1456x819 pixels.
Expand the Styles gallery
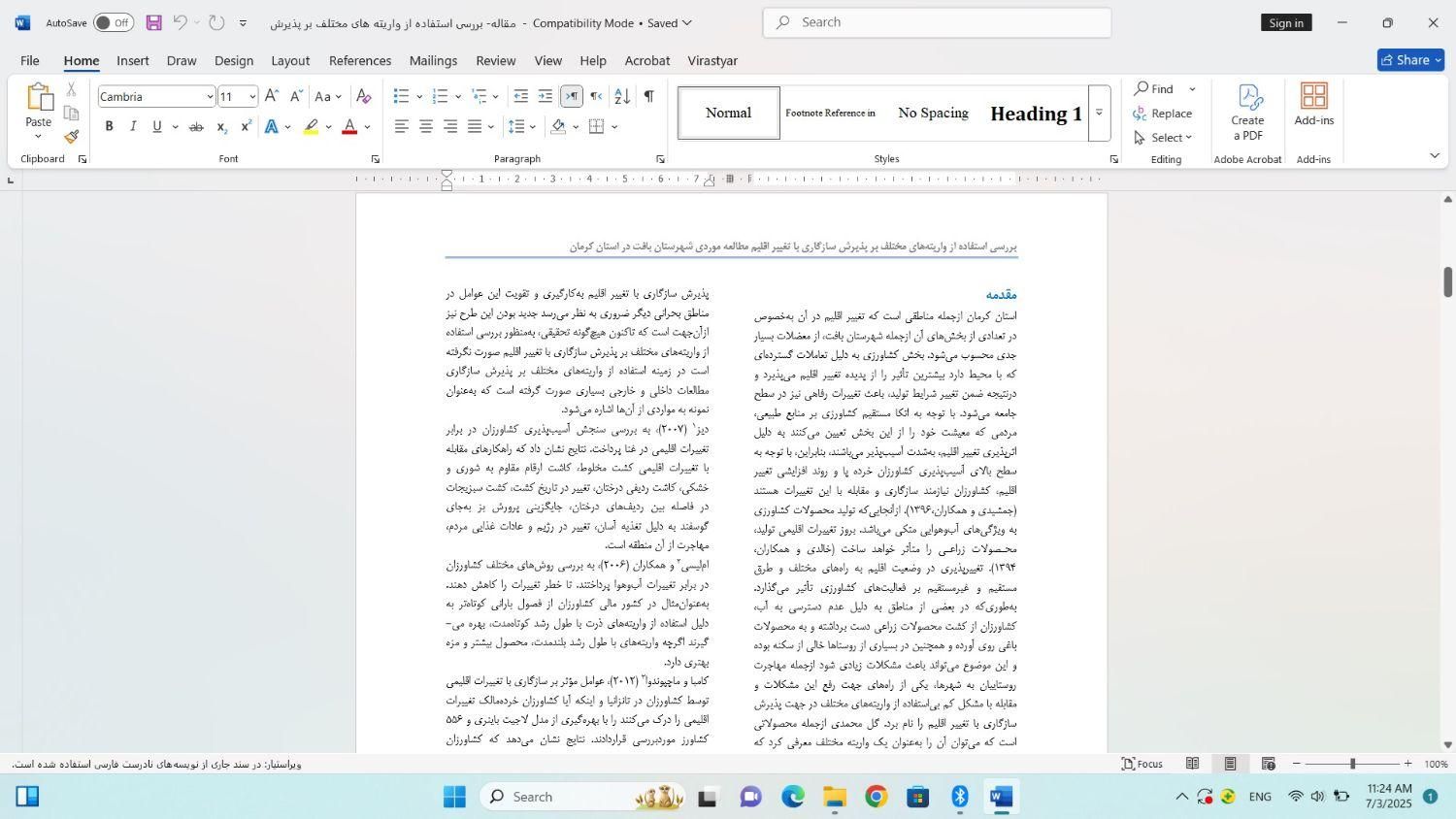[1100, 113]
